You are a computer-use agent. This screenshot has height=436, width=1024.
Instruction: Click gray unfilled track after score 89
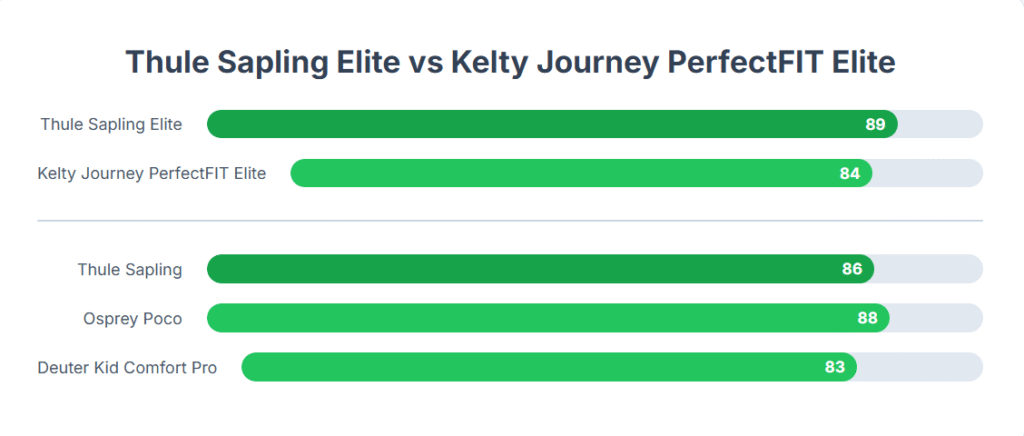[x=941, y=124]
